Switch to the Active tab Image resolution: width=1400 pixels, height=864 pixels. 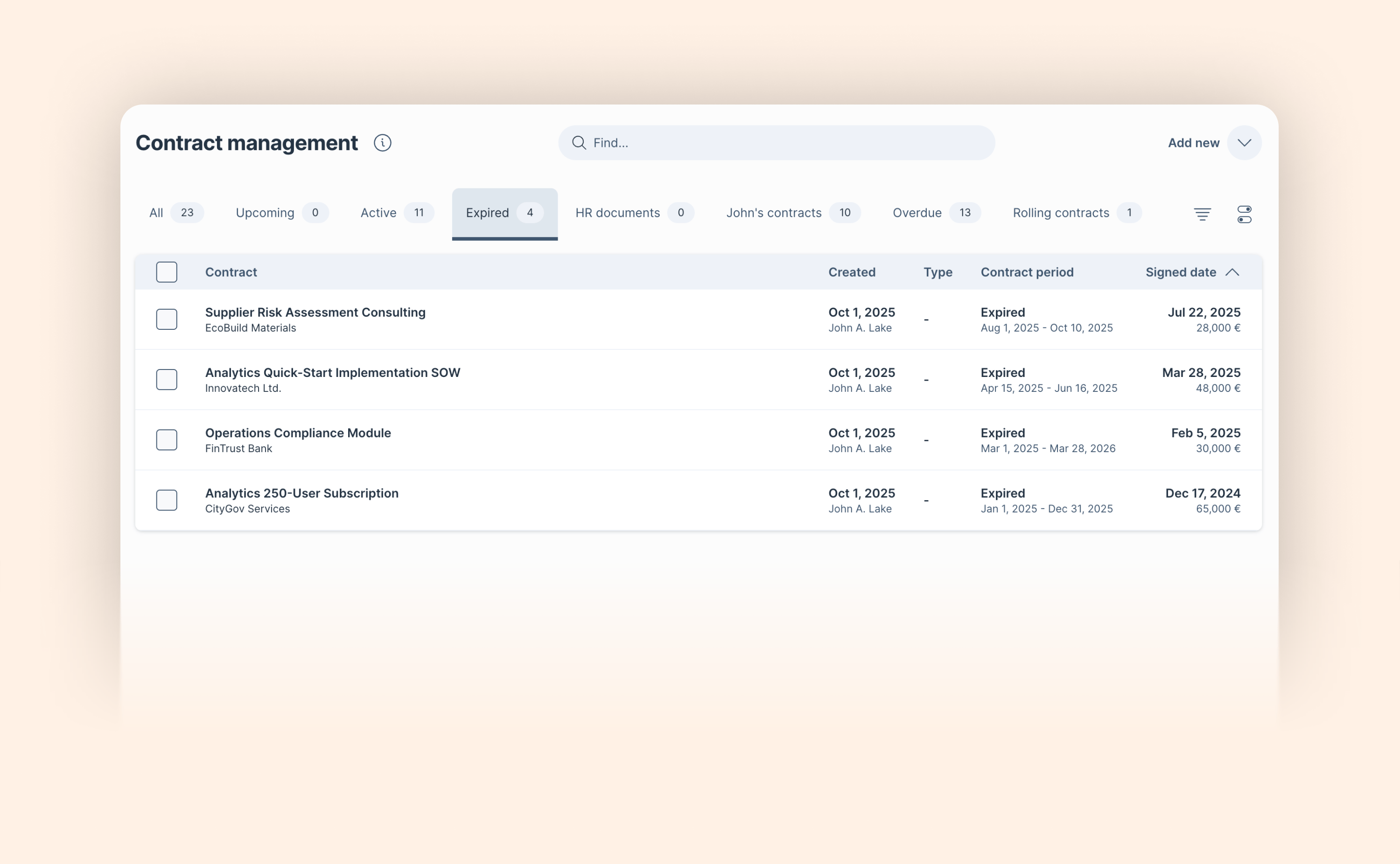(x=378, y=213)
